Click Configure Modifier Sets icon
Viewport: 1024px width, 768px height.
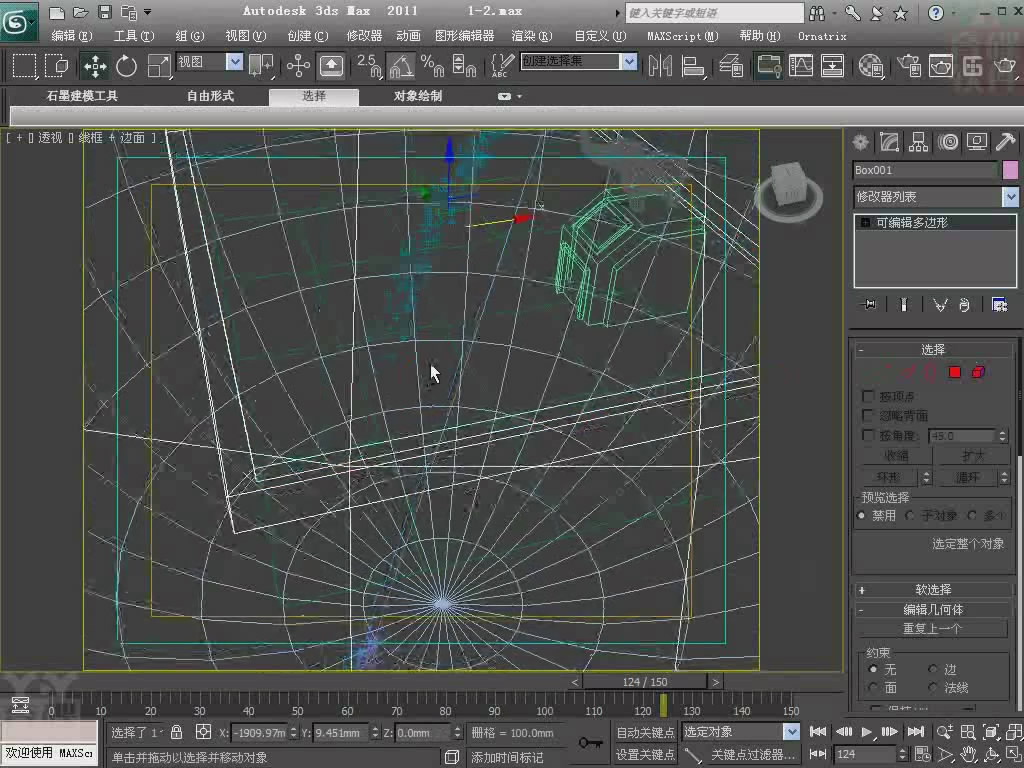click(x=999, y=304)
